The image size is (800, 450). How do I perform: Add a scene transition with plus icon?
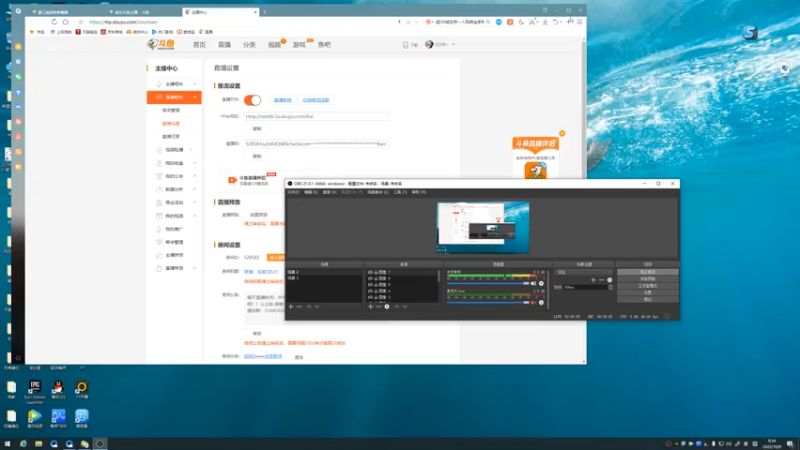click(x=593, y=280)
